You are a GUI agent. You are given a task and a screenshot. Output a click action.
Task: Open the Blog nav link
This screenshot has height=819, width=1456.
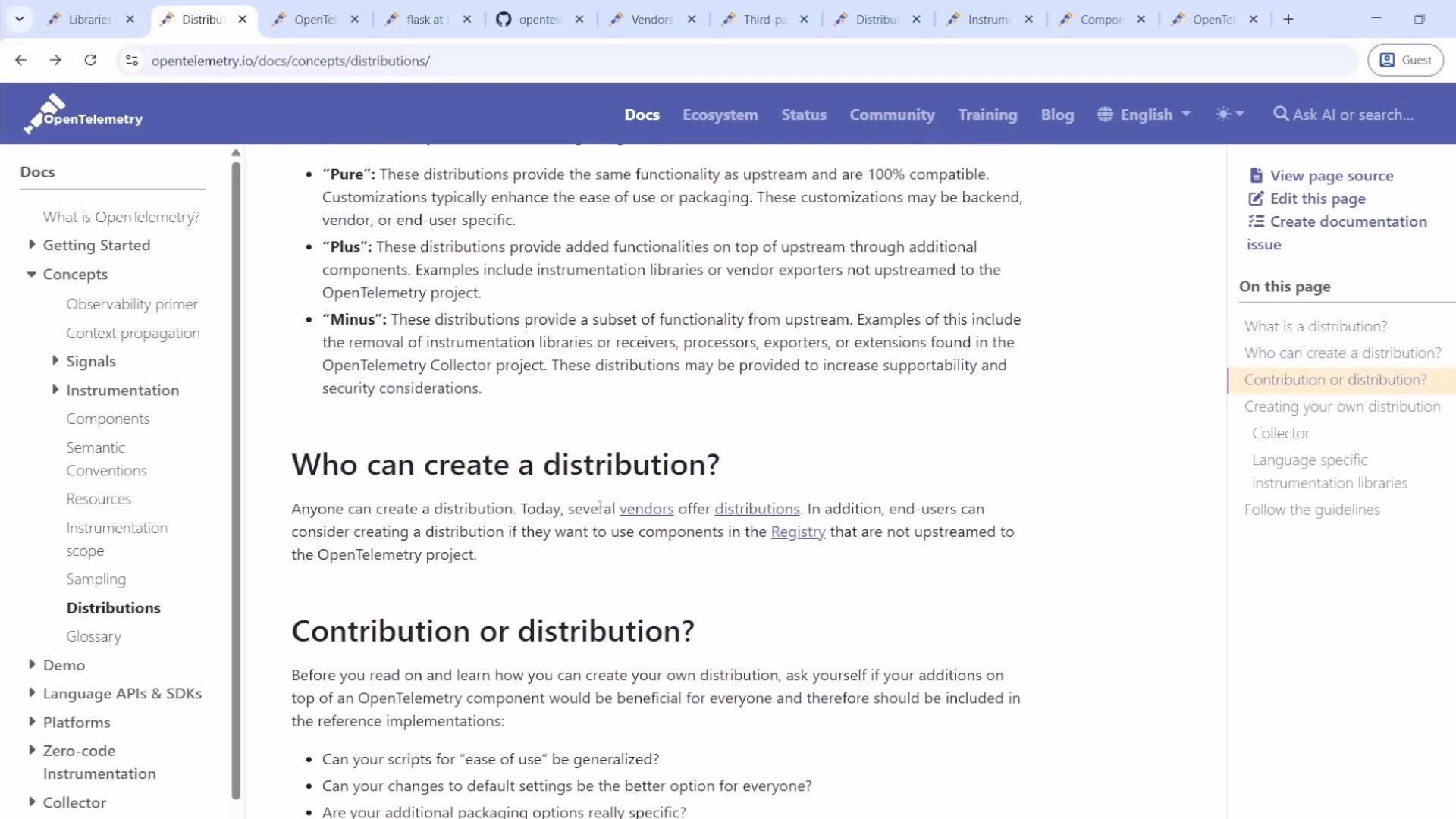1057,115
